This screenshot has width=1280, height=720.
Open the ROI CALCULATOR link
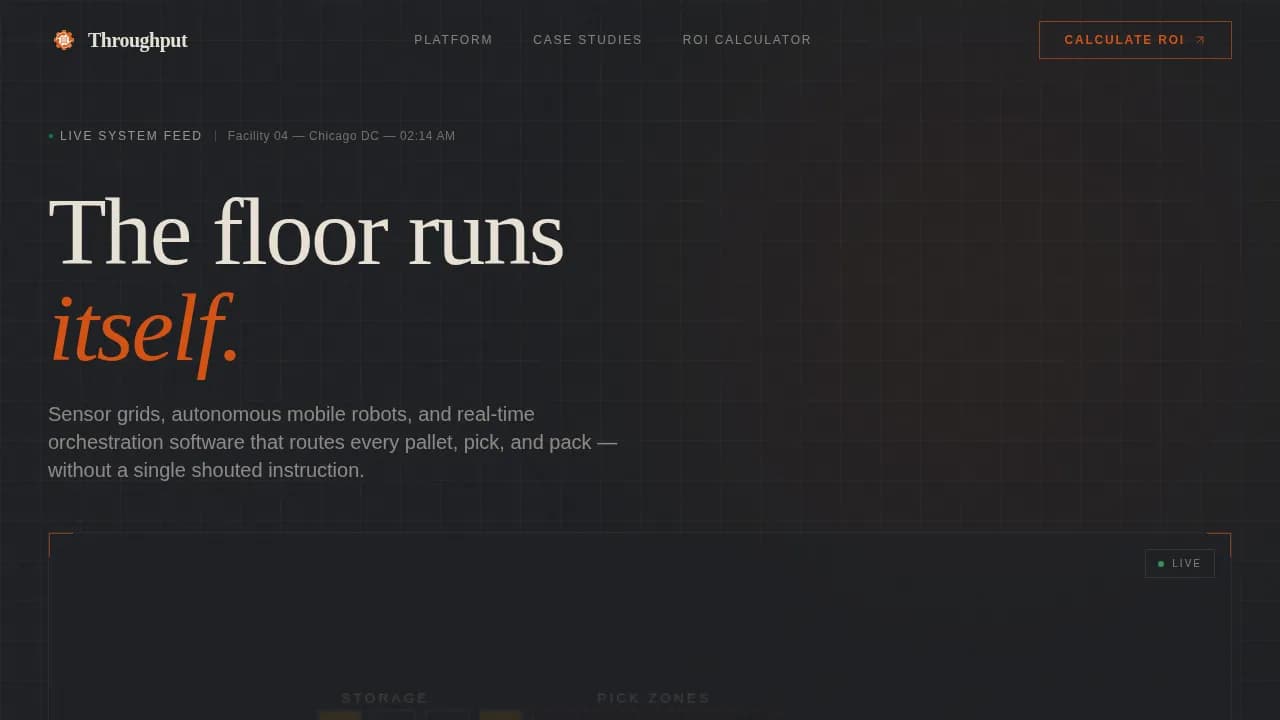(747, 40)
